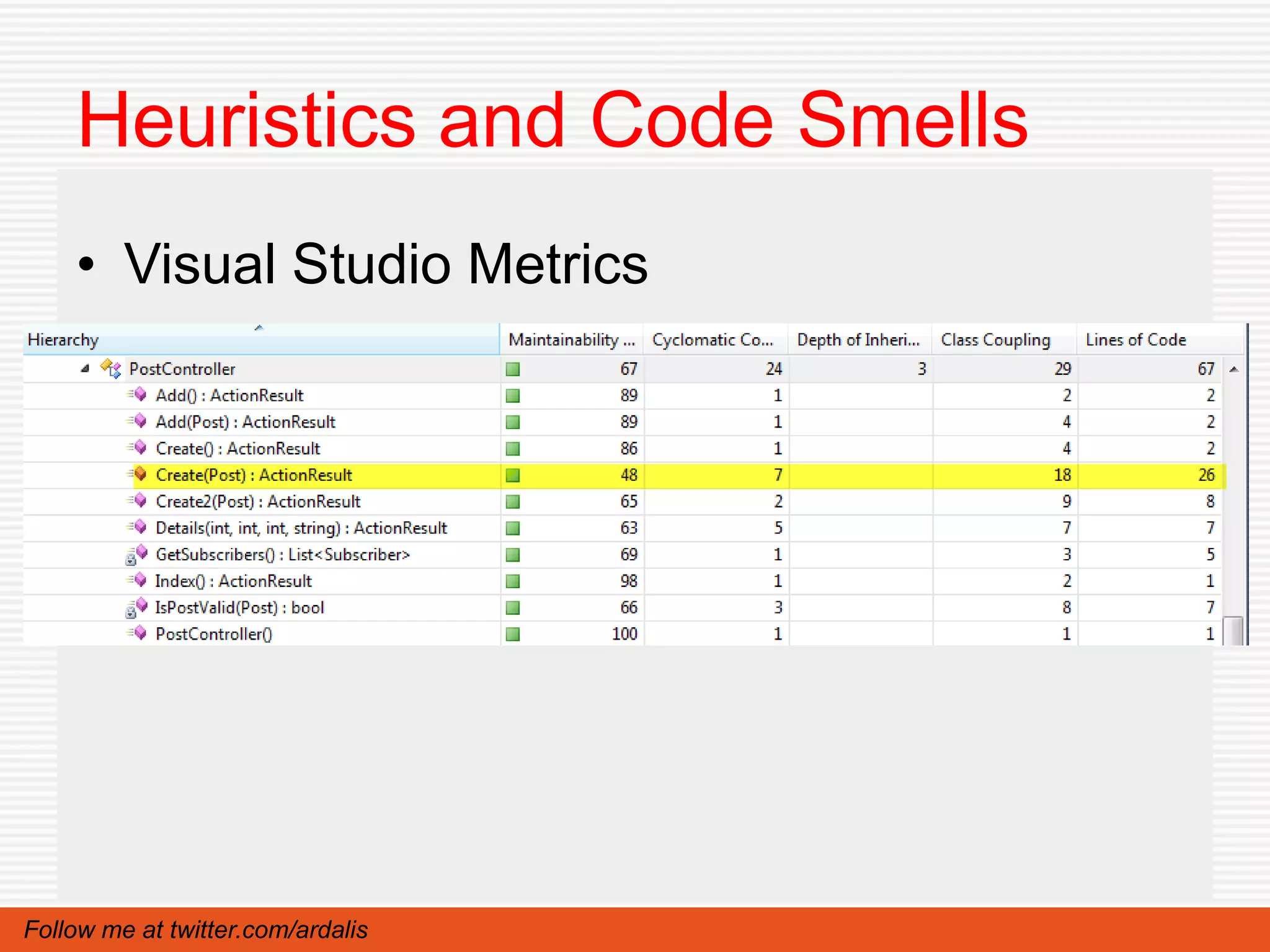
Task: Click the Hierarchy column sort arrow
Action: click(x=259, y=328)
